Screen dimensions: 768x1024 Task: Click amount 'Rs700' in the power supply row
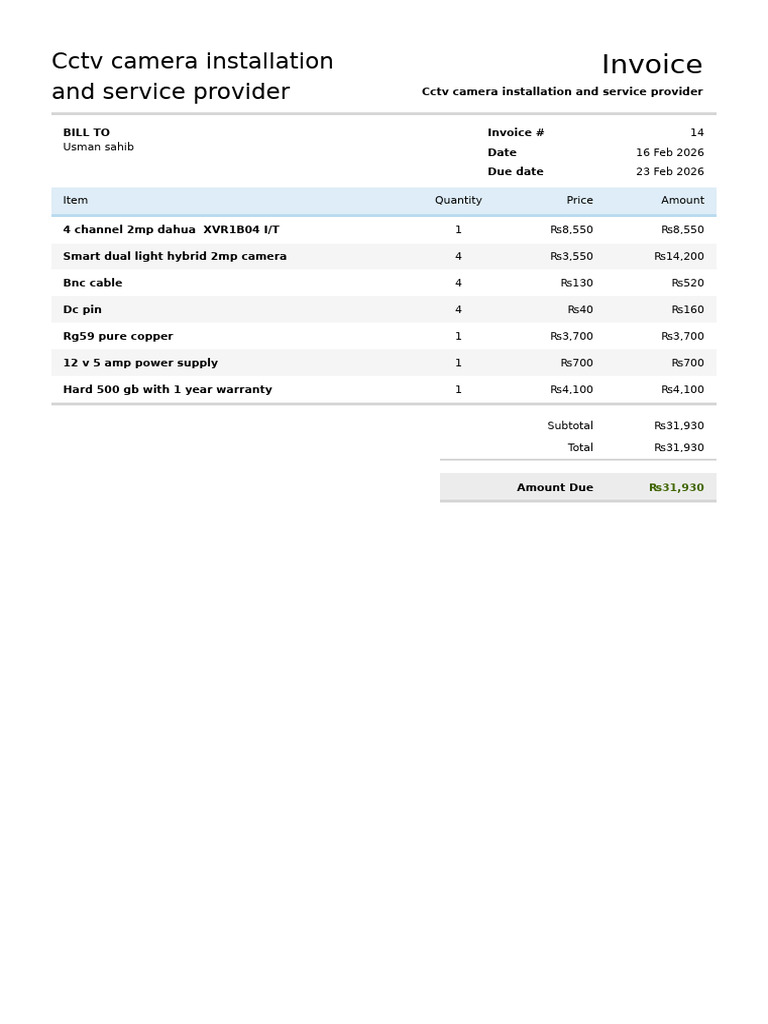[x=688, y=362]
